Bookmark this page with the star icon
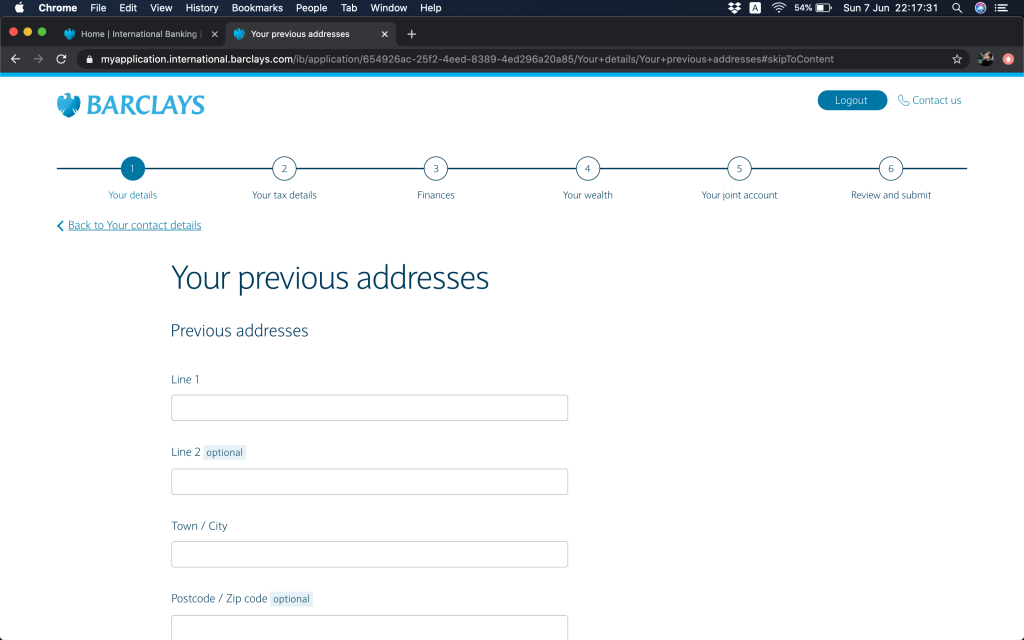The image size is (1024, 640). (x=957, y=59)
